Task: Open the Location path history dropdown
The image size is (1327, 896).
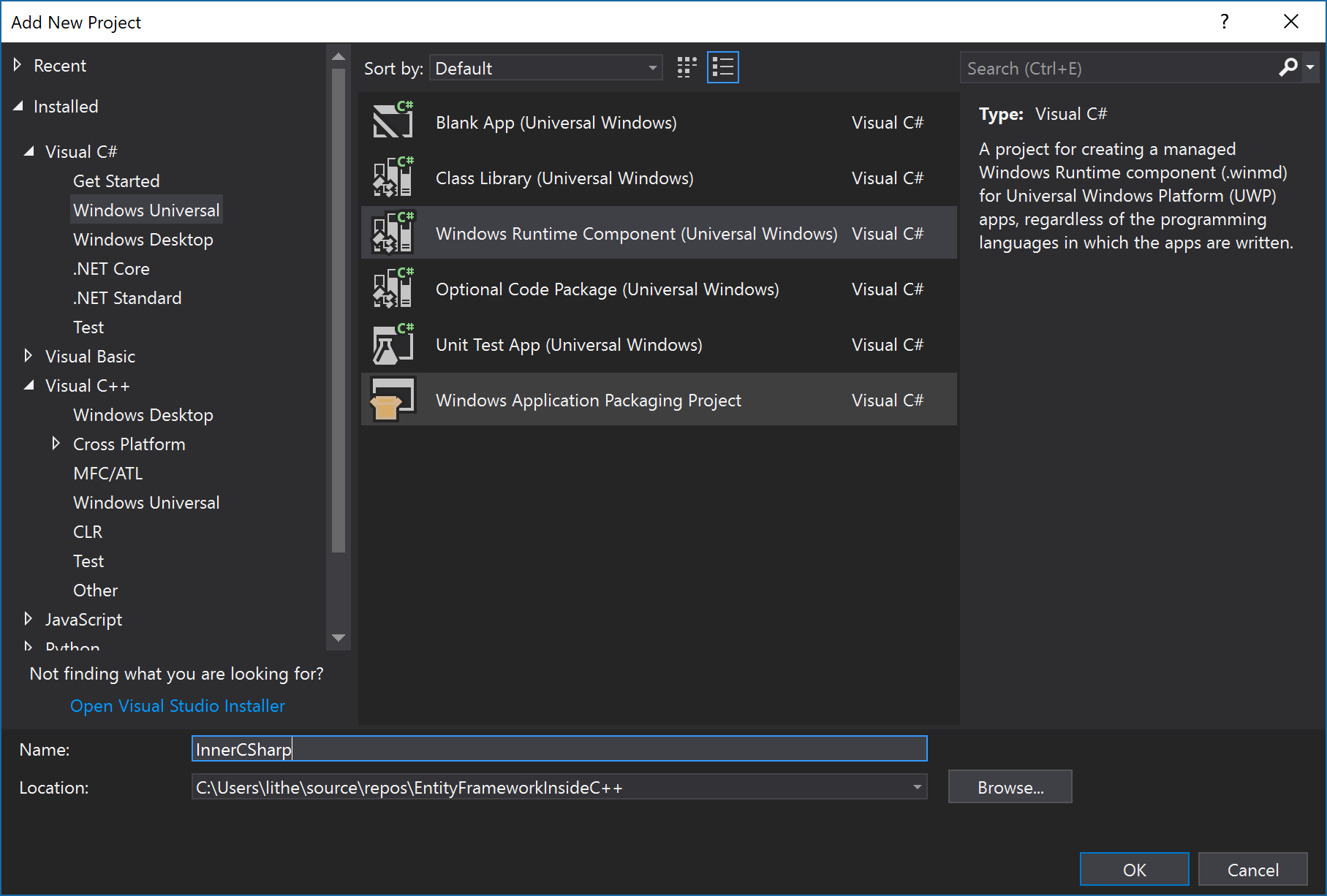Action: click(x=917, y=787)
